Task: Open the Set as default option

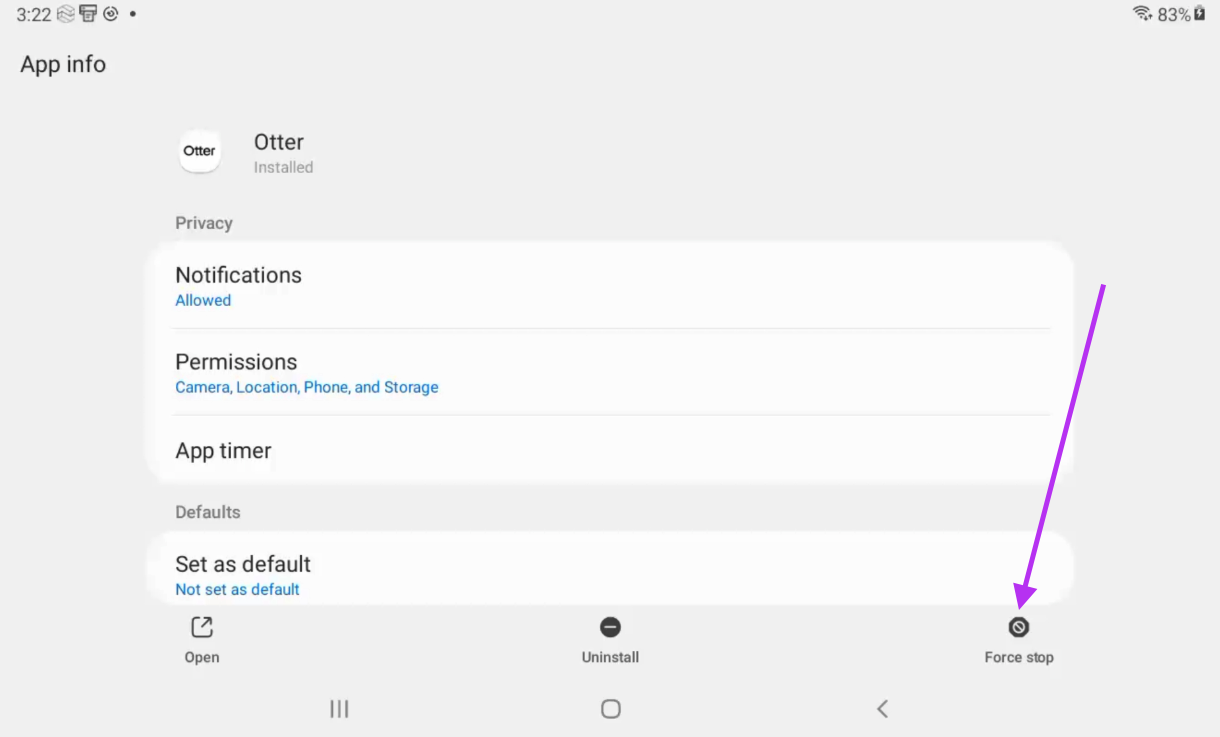Action: [610, 574]
